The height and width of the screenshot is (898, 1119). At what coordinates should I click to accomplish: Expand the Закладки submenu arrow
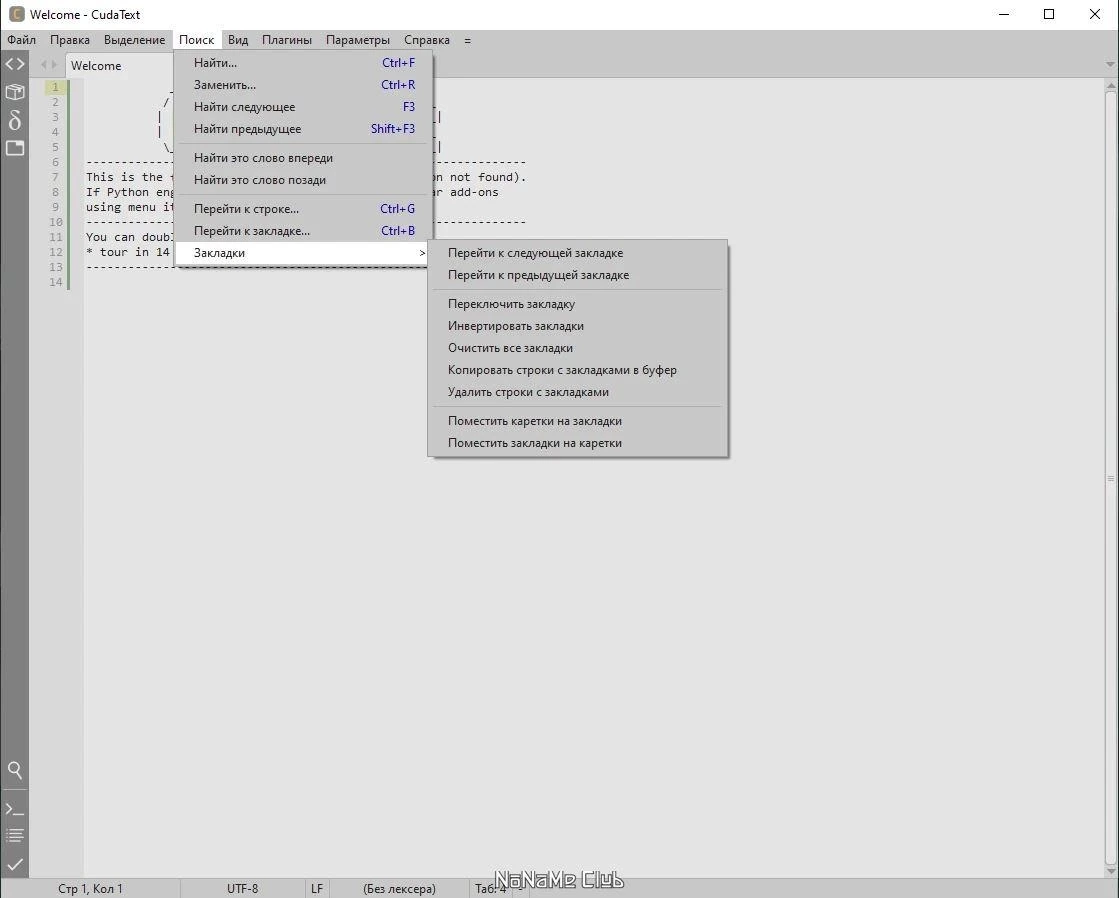coord(422,253)
